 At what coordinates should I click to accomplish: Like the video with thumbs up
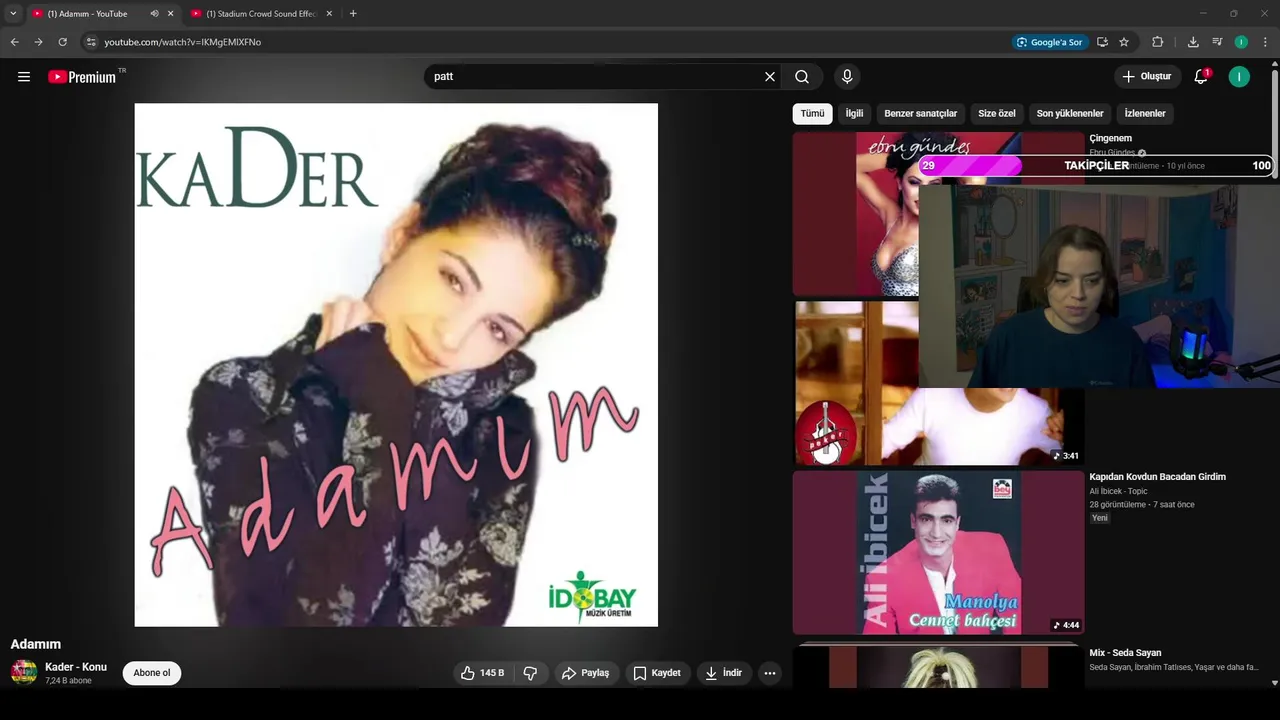[483, 673]
